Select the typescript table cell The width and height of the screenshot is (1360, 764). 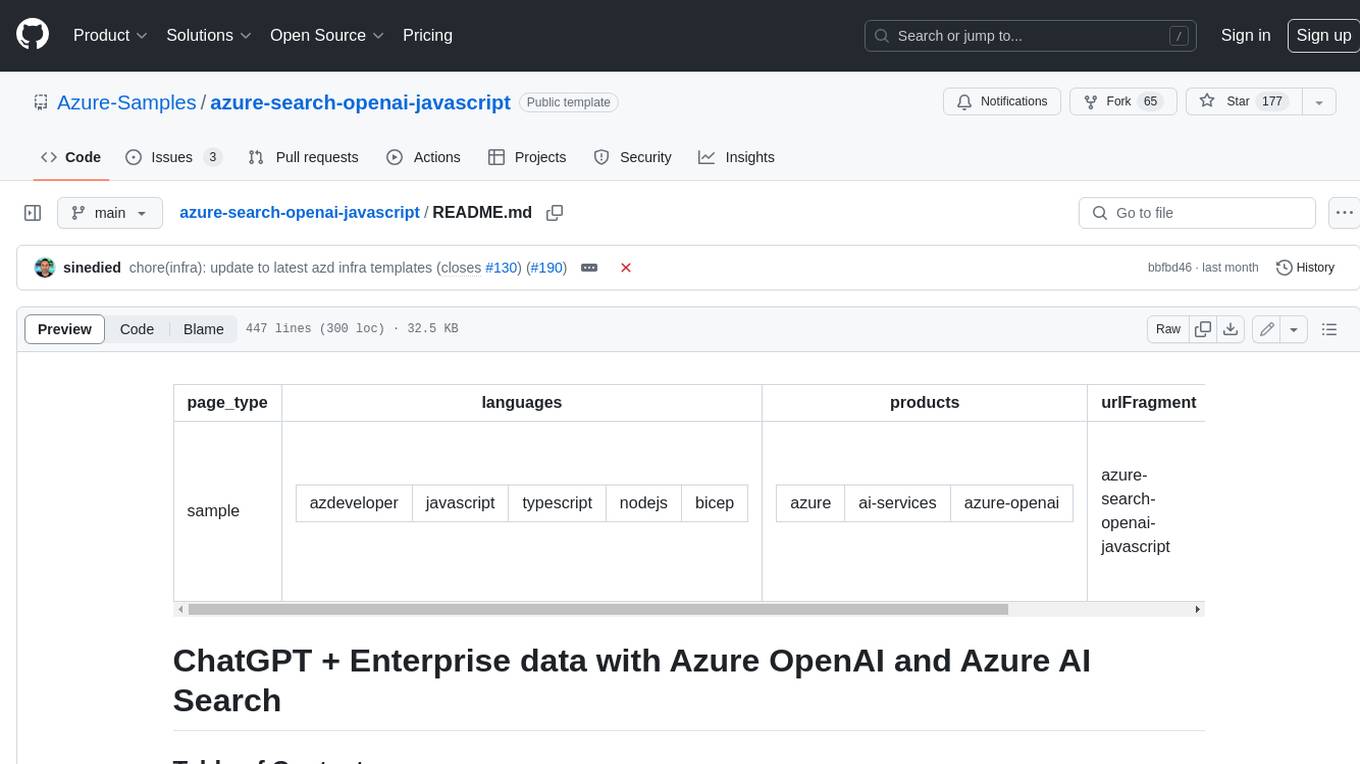[557, 503]
